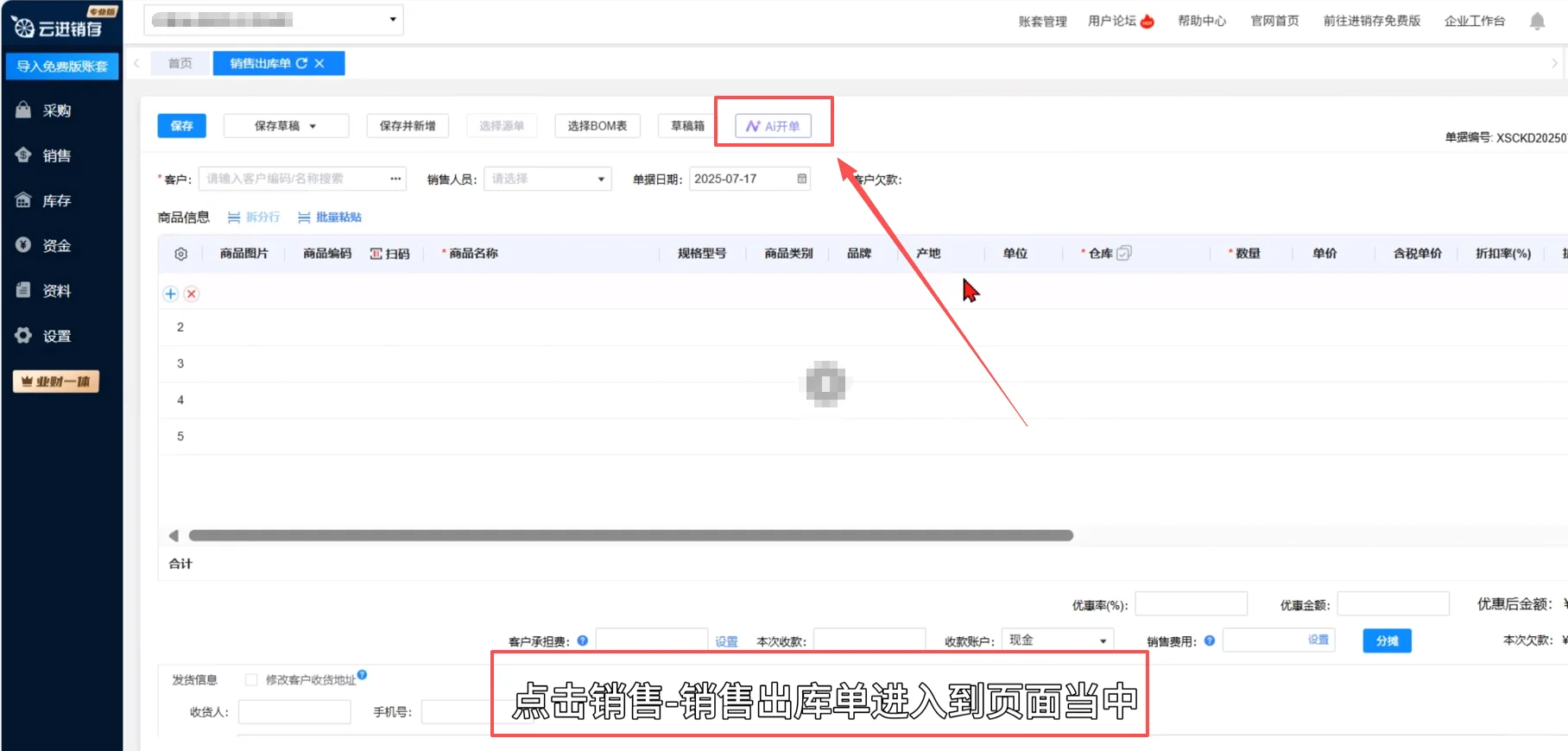Click the 批量粘贴 icon link
The width and height of the screenshot is (1568, 751).
pyautogui.click(x=330, y=218)
